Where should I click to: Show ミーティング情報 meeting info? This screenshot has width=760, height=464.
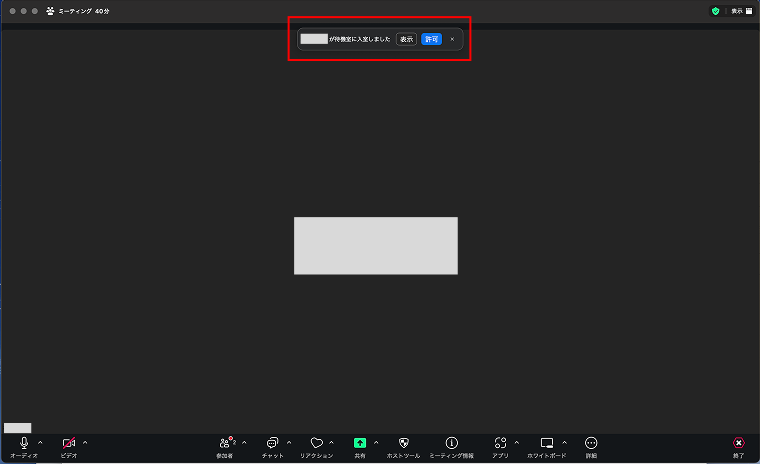pyautogui.click(x=451, y=443)
